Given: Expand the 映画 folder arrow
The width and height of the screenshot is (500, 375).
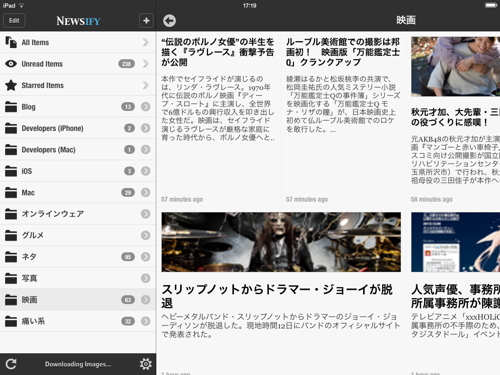Looking at the screenshot, I should click(146, 300).
